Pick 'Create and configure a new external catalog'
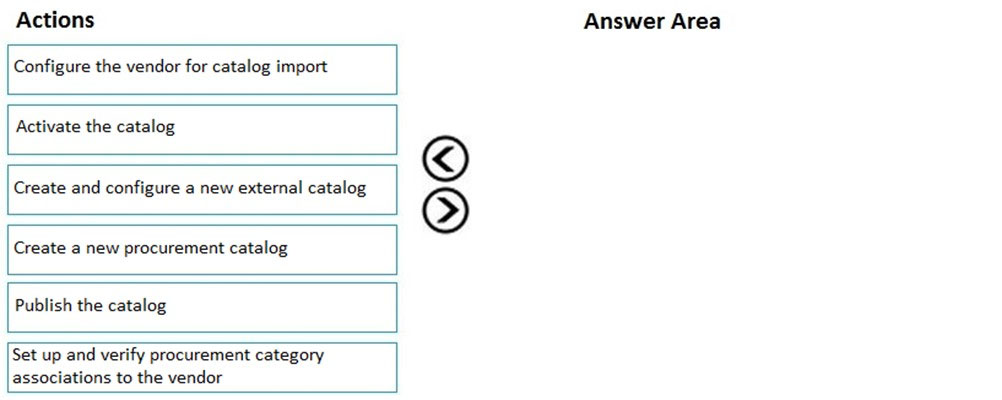Image resolution: width=1002 pixels, height=400 pixels. pyautogui.click(x=202, y=190)
